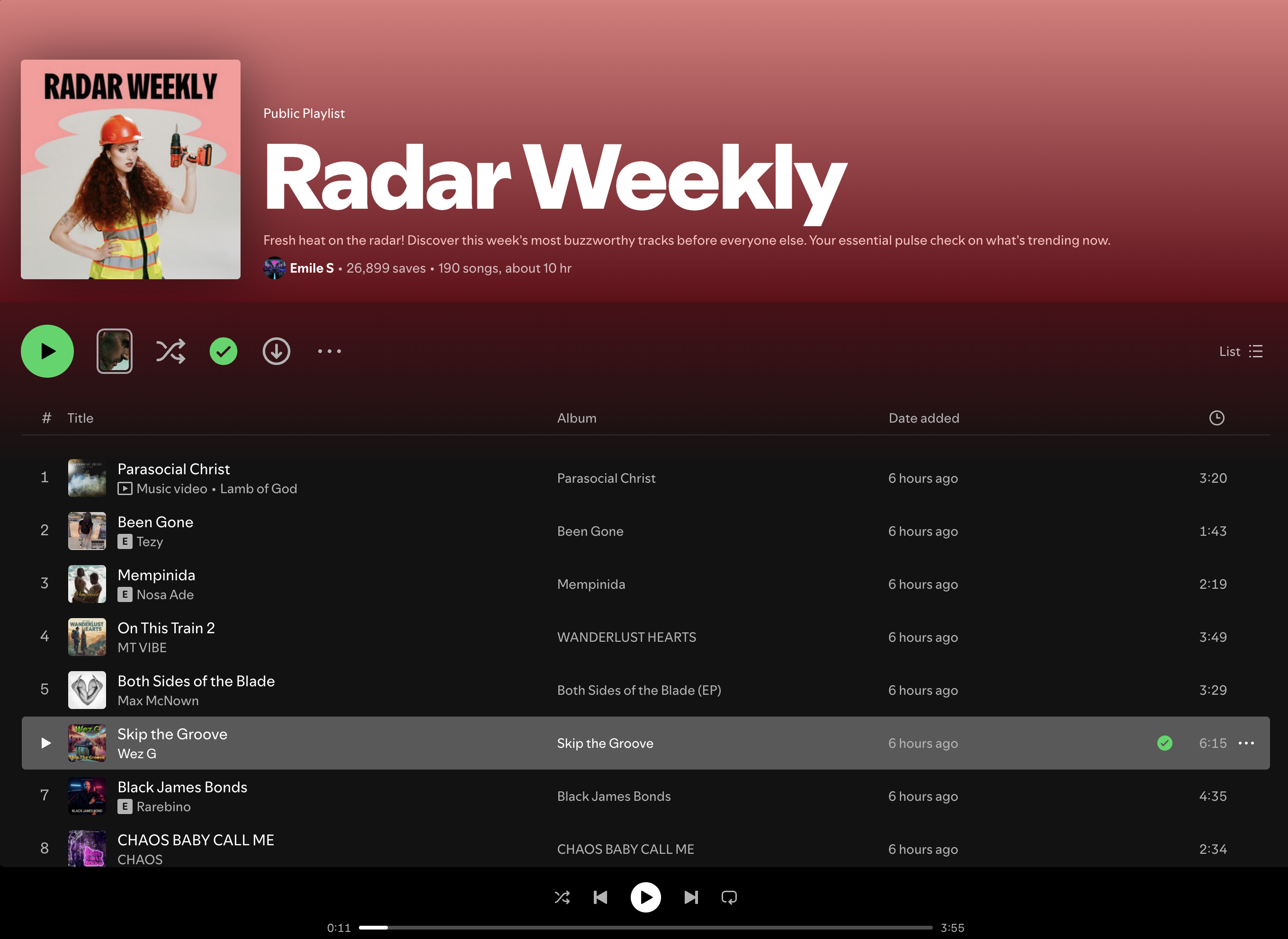
Task: Toggle saved checkmark on Skip the Groove
Action: pyautogui.click(x=1164, y=743)
